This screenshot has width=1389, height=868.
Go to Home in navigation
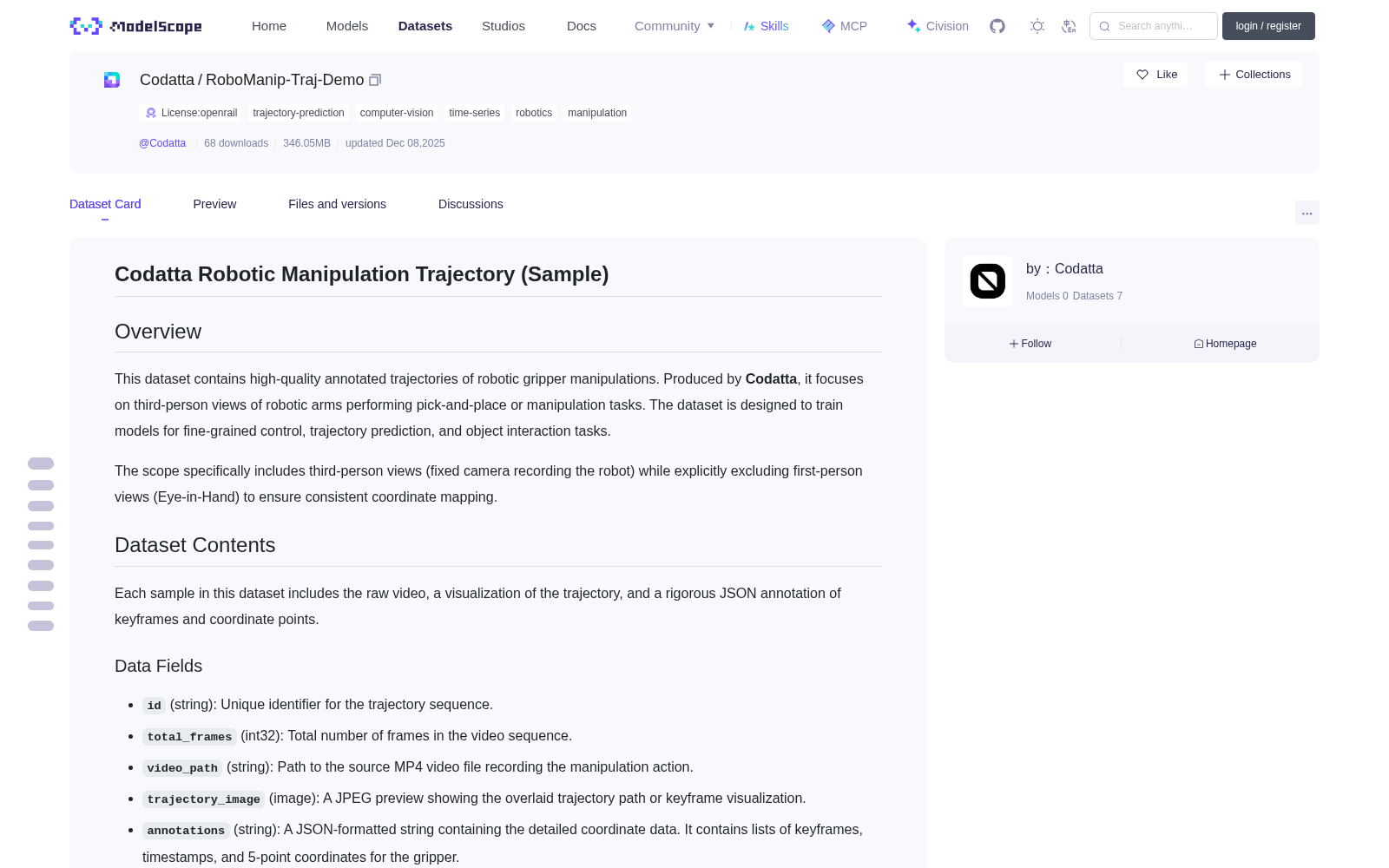(269, 26)
